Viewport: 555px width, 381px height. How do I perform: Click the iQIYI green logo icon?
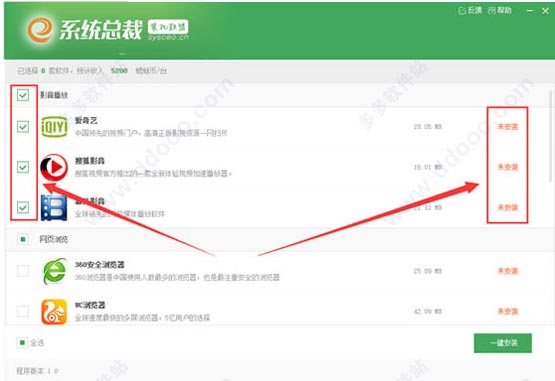54,126
